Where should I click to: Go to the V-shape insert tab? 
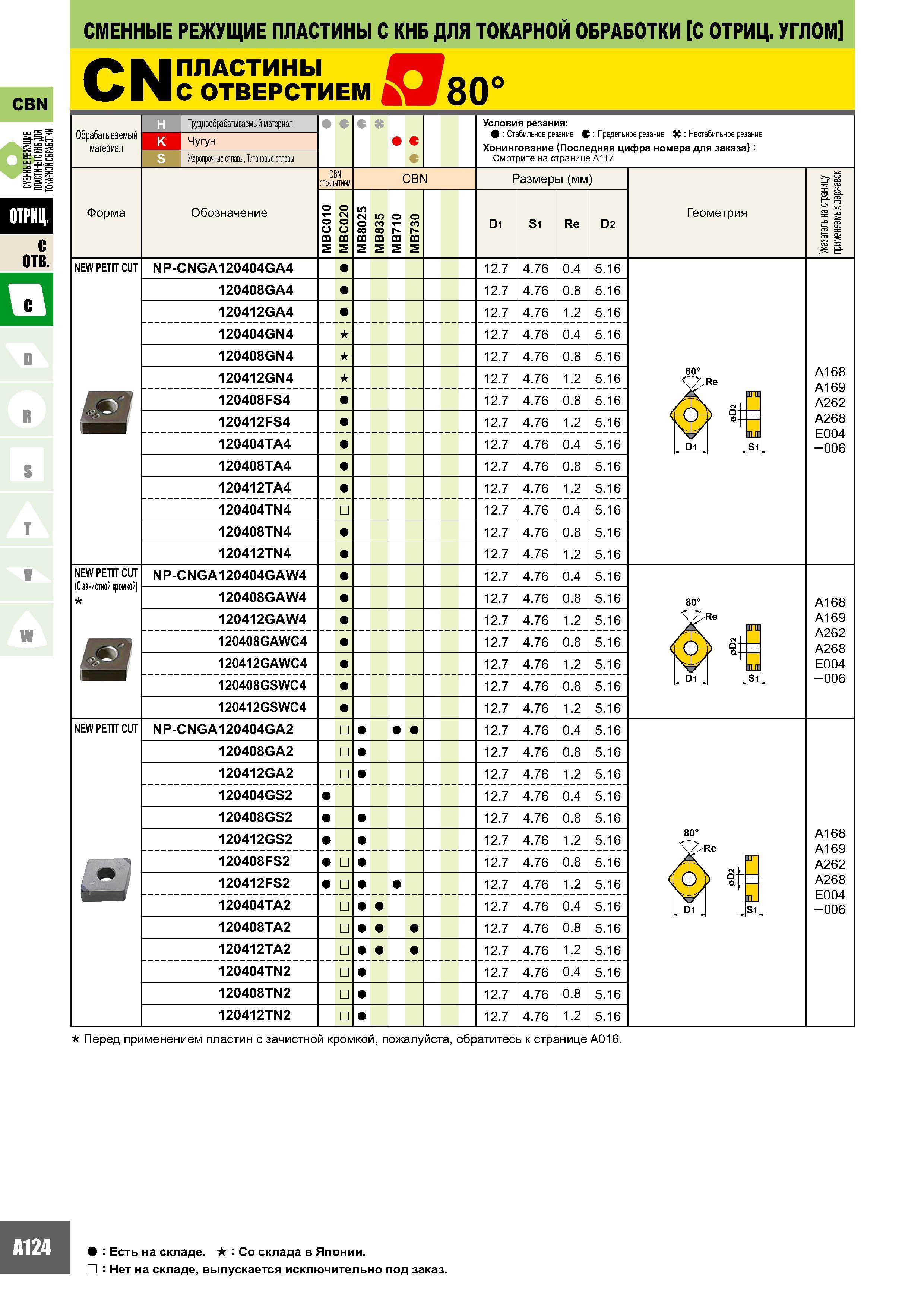(x=27, y=575)
